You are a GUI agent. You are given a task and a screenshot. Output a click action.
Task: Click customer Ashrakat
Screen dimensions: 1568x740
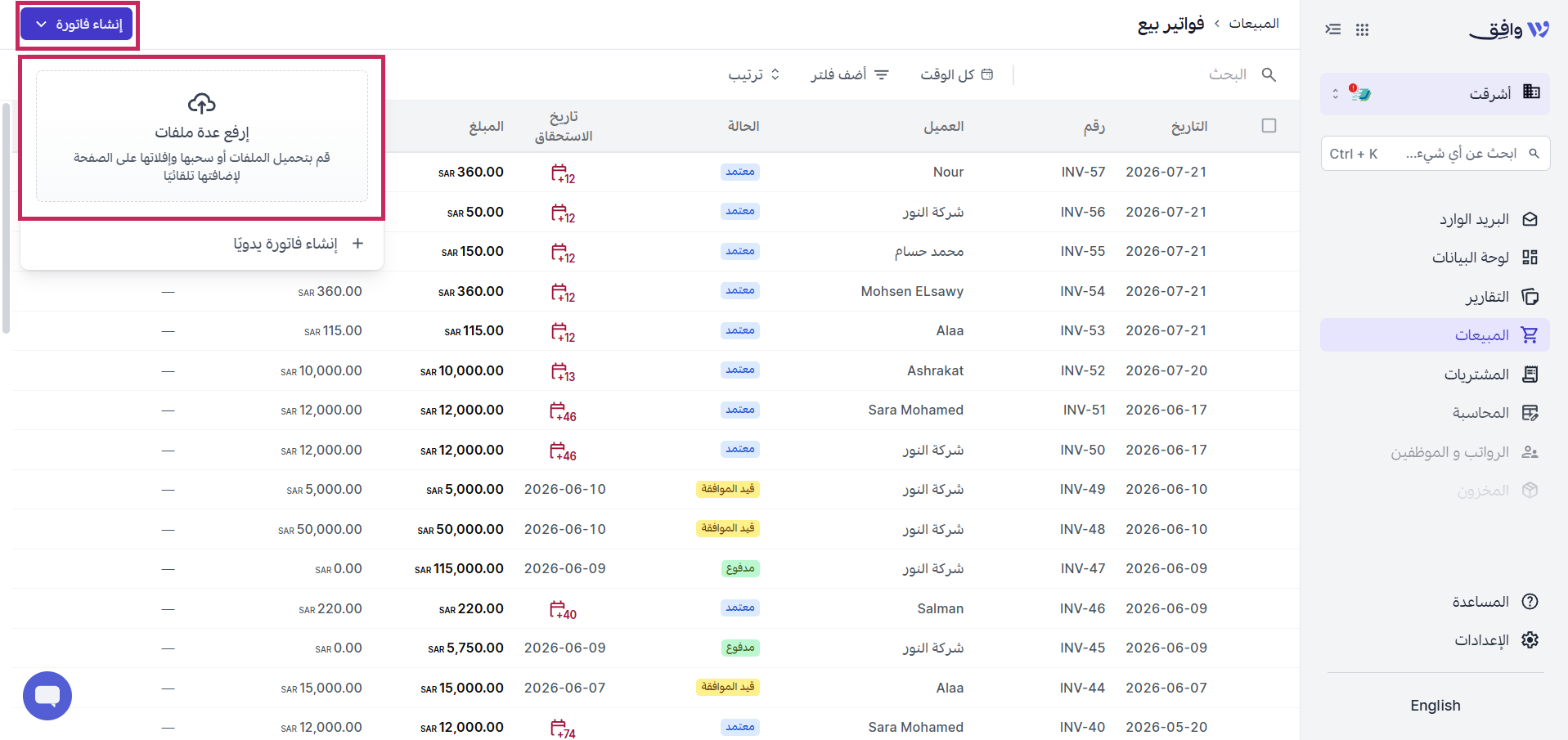click(x=935, y=370)
